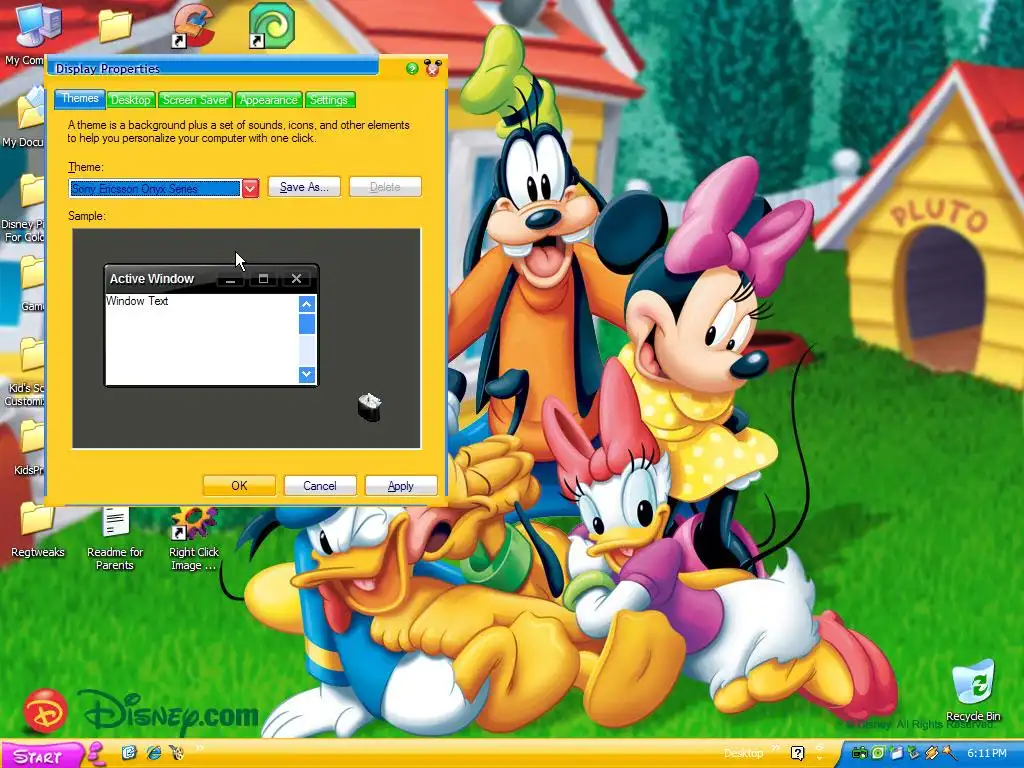Image resolution: width=1024 pixels, height=768 pixels.
Task: Click the OK button
Action: [x=239, y=485]
